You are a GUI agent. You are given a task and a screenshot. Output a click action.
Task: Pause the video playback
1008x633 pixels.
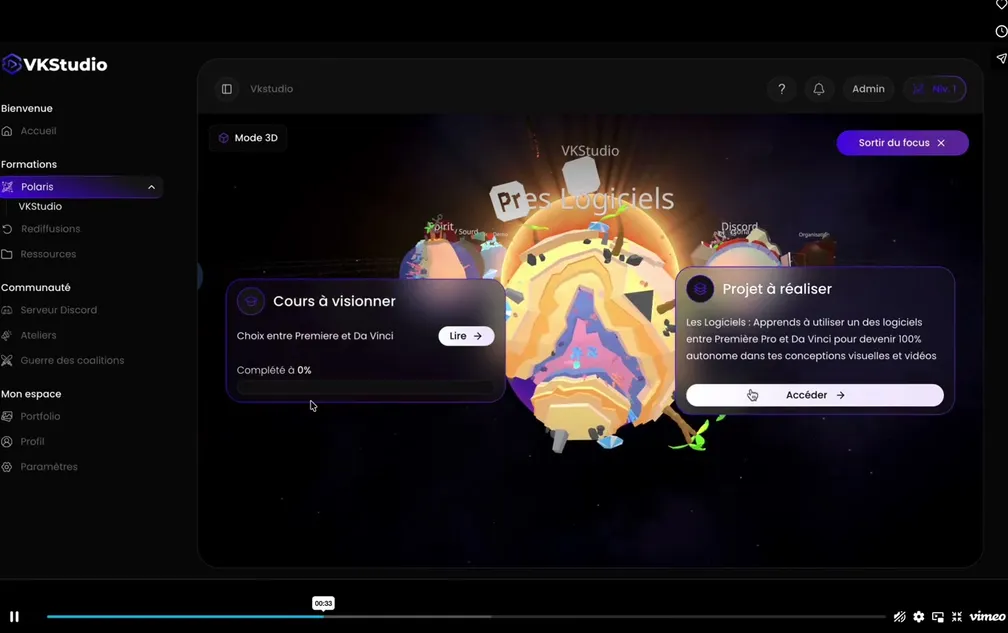pyautogui.click(x=14, y=617)
